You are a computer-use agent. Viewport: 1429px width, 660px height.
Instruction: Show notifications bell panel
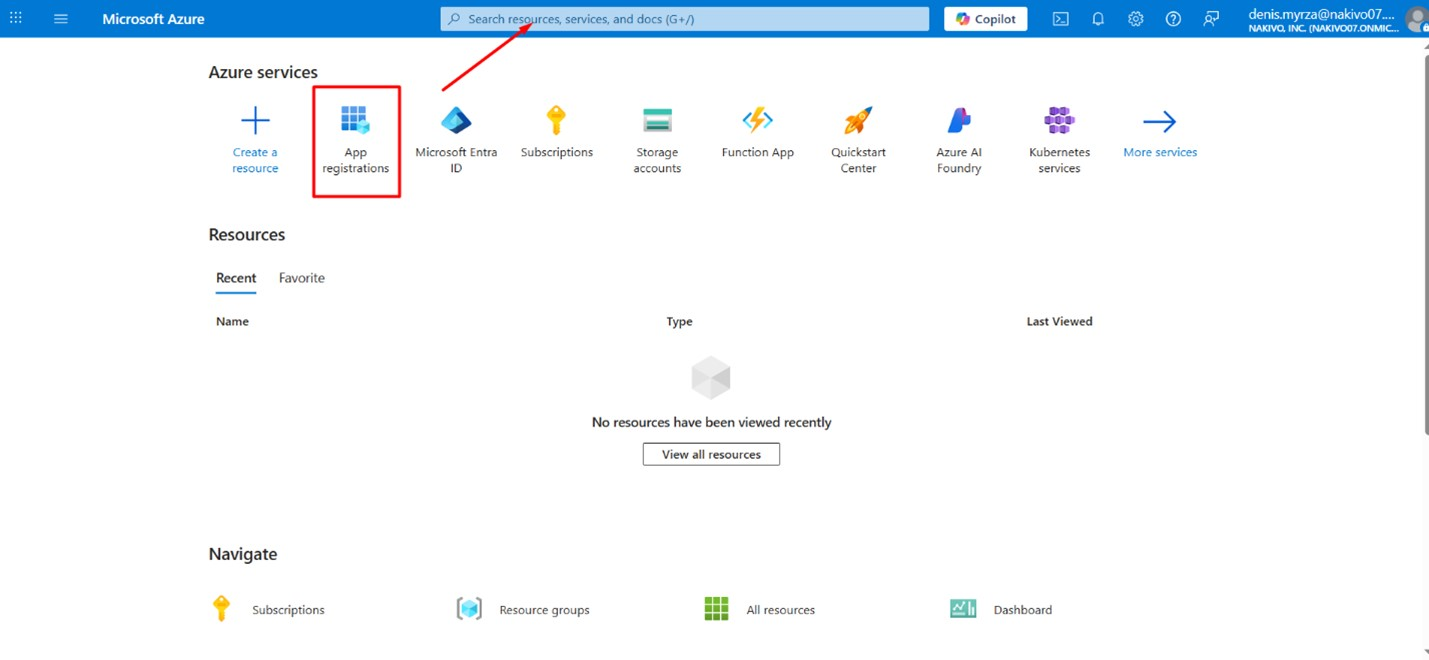(x=1098, y=19)
